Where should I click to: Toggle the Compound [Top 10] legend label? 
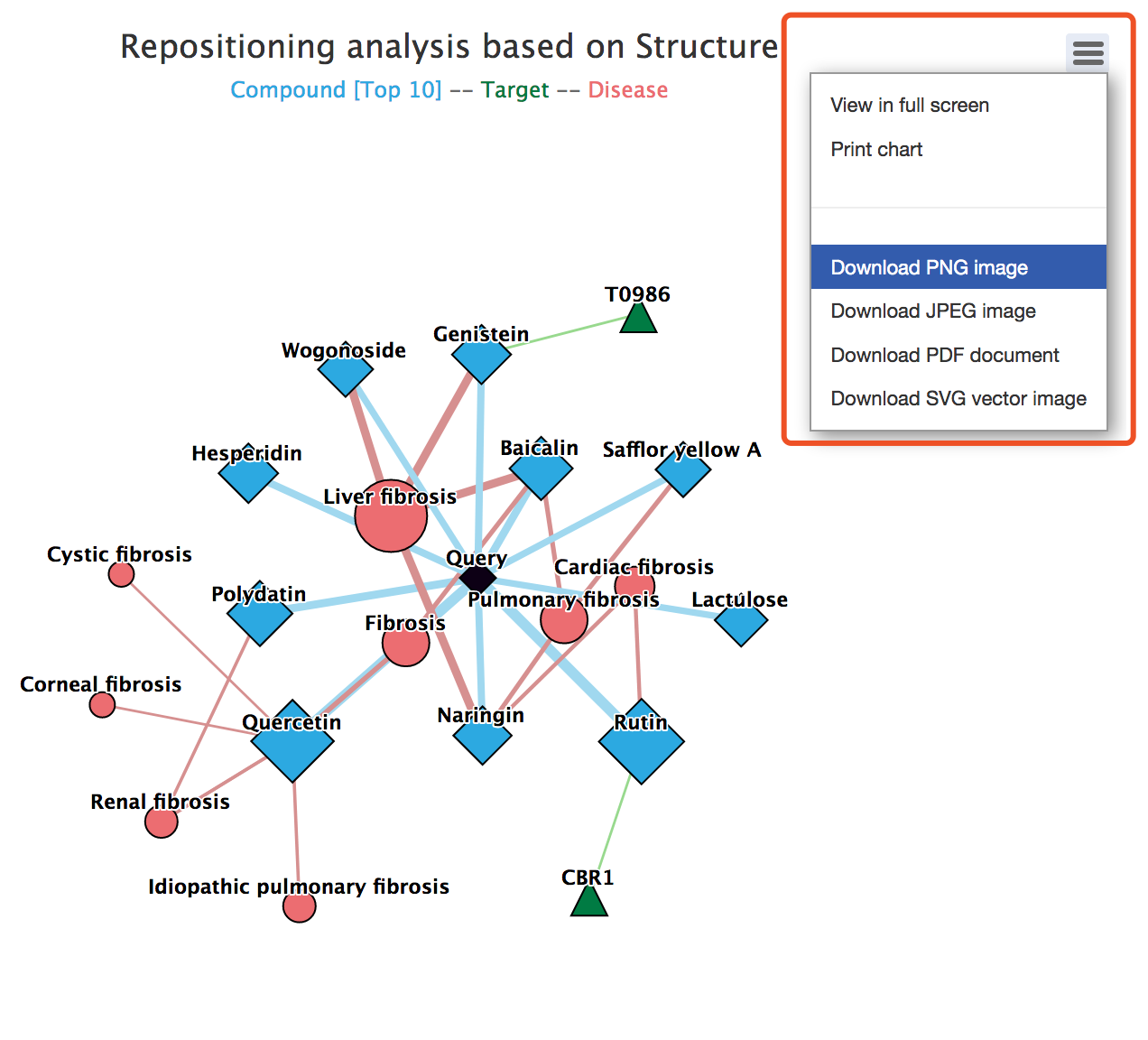coord(336,90)
